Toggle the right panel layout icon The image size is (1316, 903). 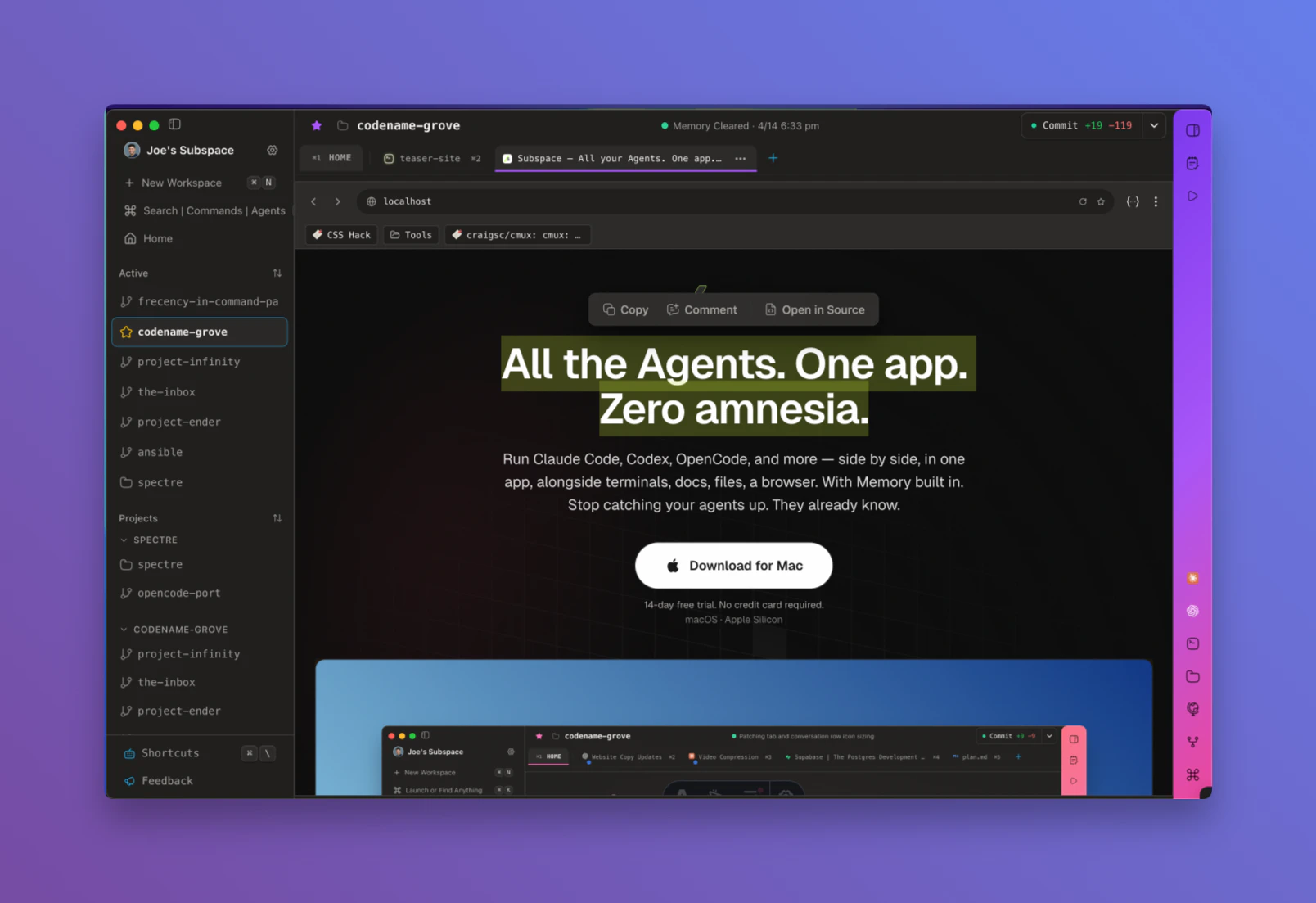coord(1192,131)
